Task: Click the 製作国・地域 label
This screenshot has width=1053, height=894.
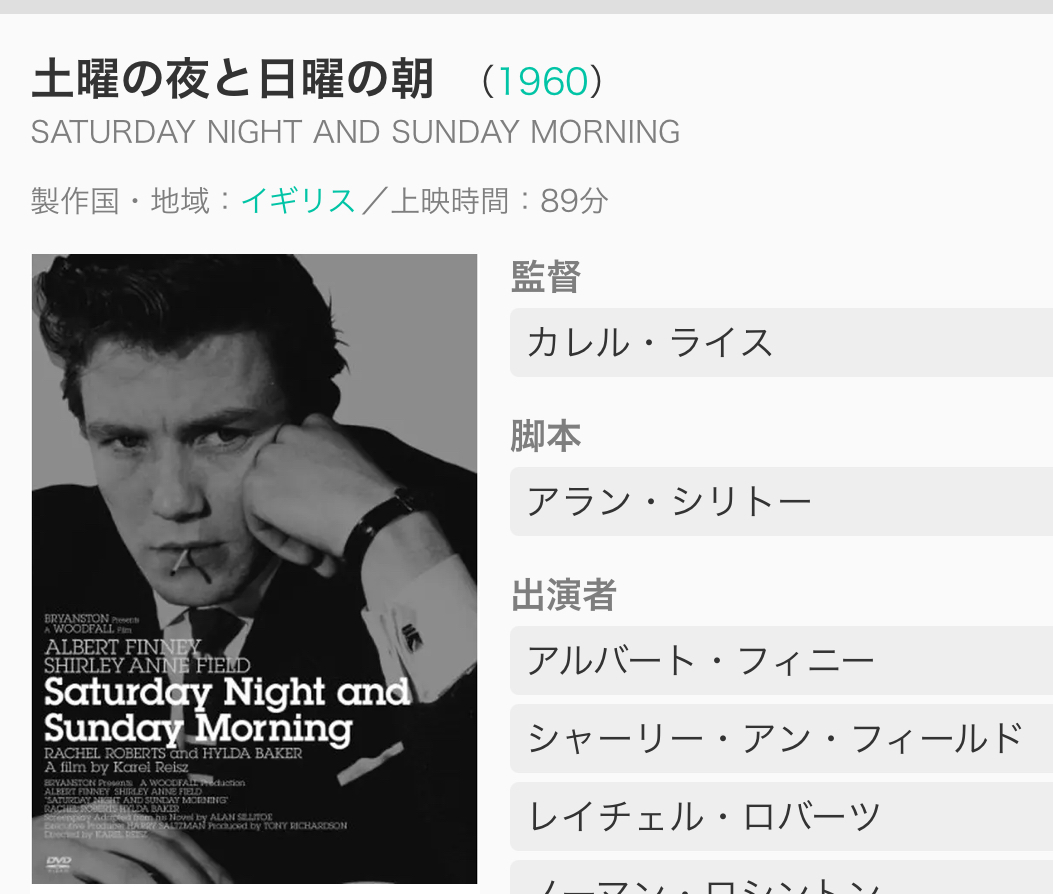Action: 120,201
